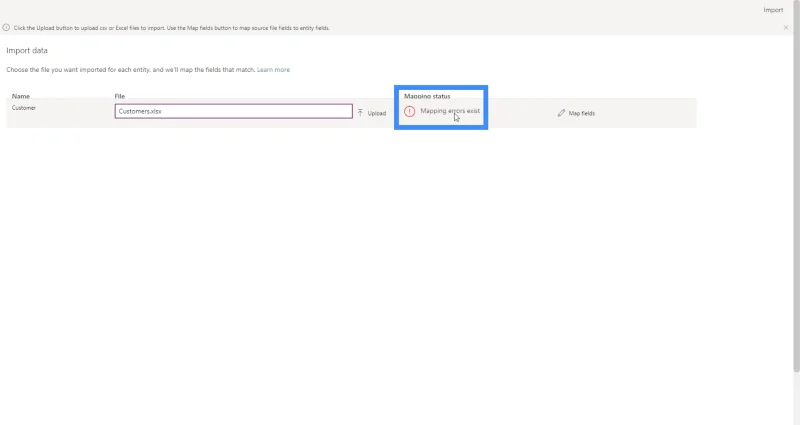Dismiss the info banner with the X
800x425 pixels.
[x=786, y=28]
